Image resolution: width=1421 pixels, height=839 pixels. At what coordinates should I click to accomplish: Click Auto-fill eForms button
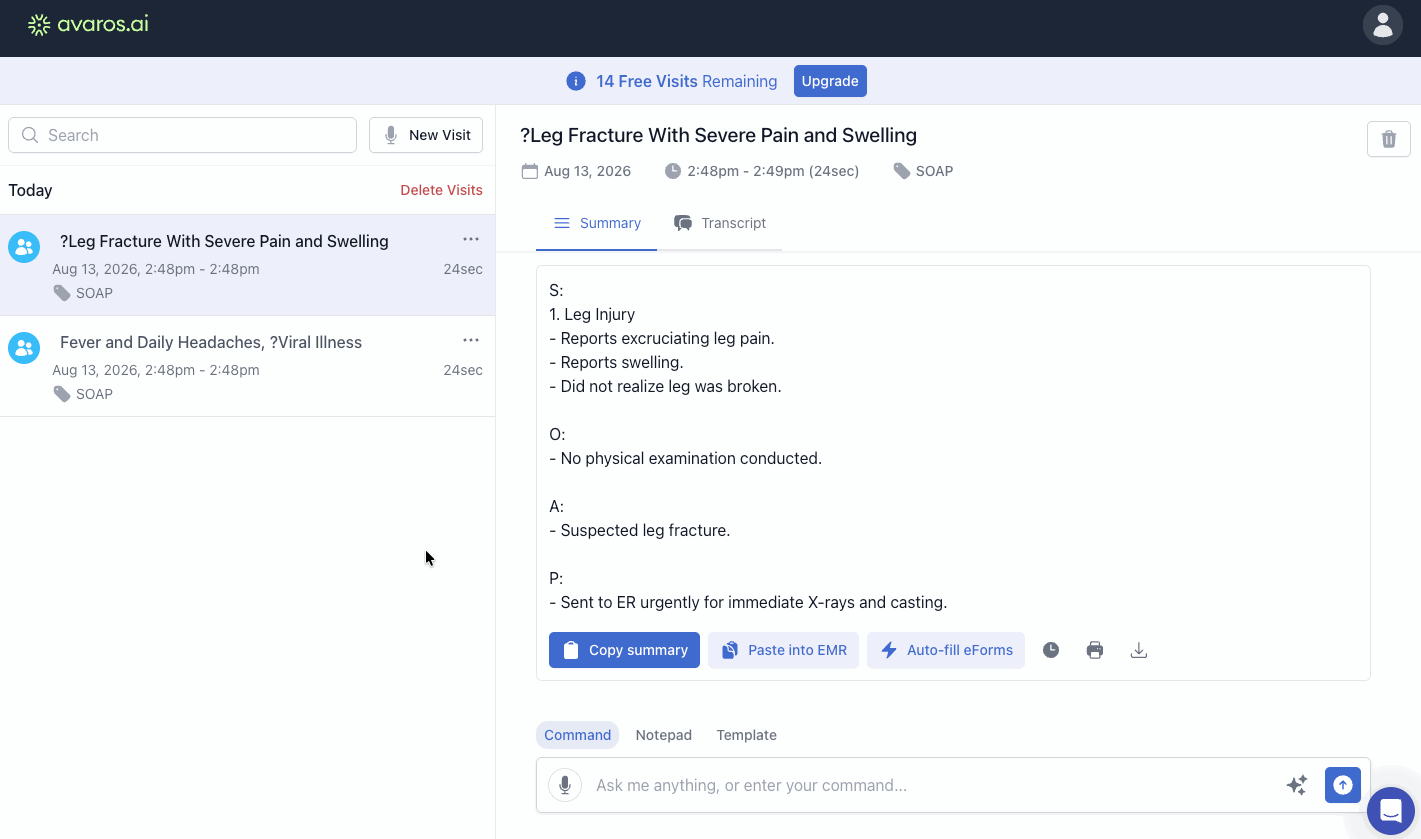click(x=946, y=650)
